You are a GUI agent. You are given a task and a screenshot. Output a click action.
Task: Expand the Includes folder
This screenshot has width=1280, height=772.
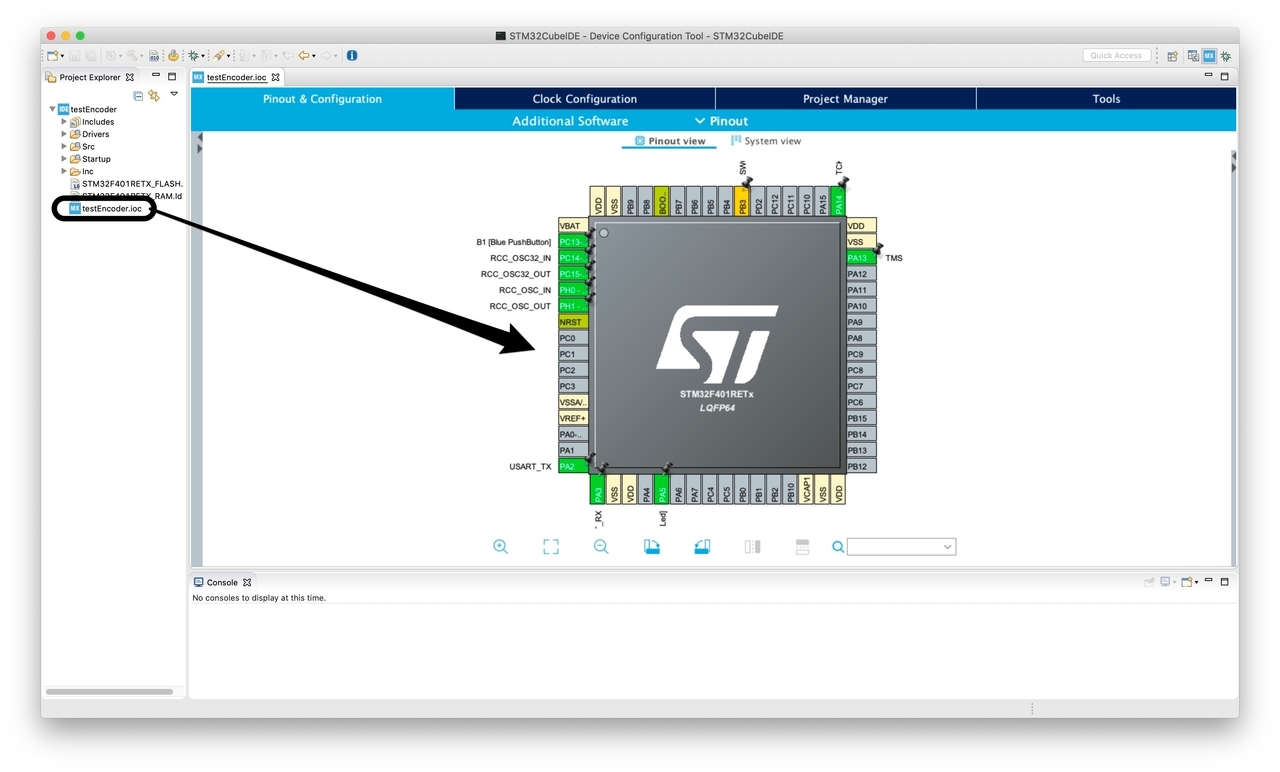(x=64, y=122)
